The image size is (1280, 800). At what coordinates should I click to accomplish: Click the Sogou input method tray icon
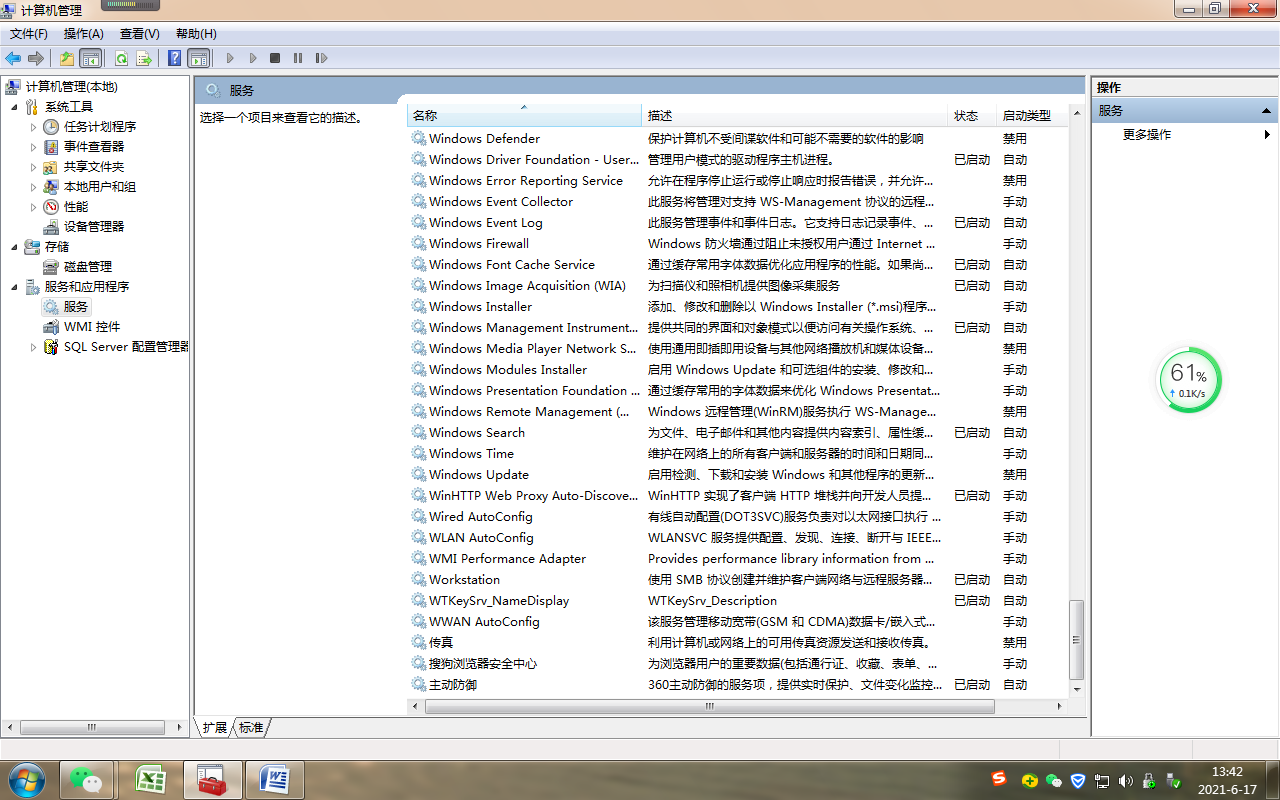(x=999, y=779)
